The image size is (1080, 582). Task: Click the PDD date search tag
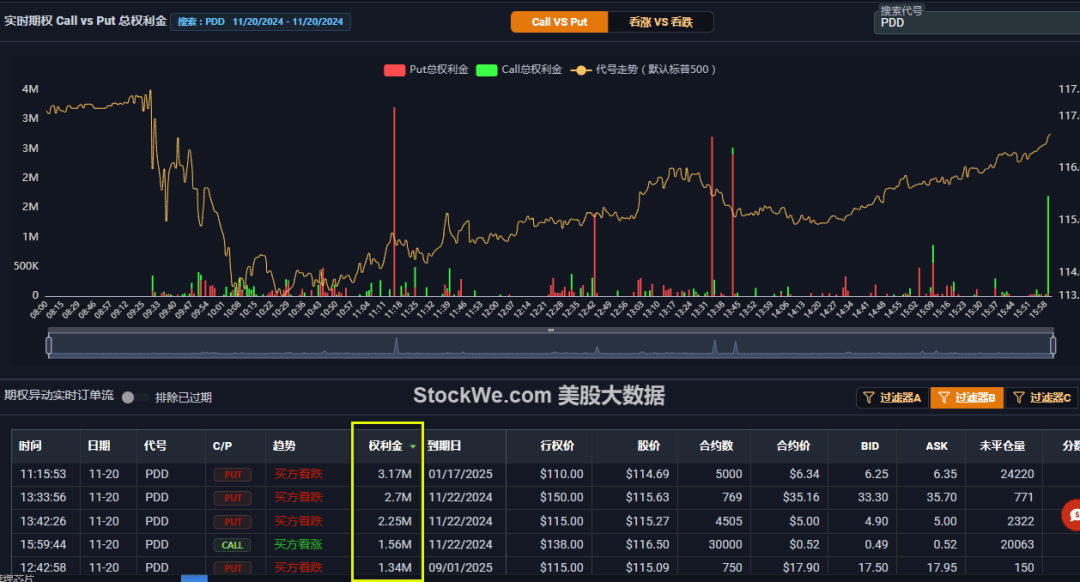pyautogui.click(x=260, y=22)
